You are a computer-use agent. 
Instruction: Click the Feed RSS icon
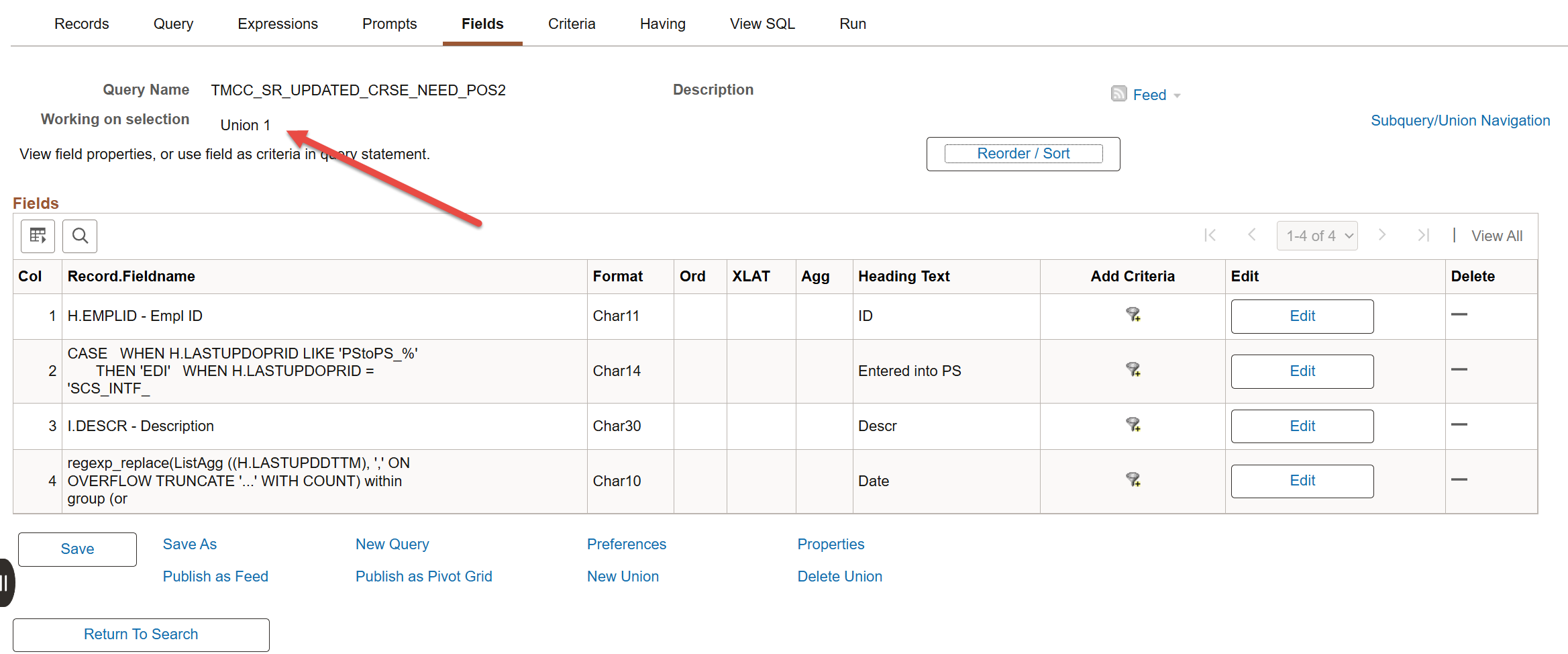(x=1118, y=93)
